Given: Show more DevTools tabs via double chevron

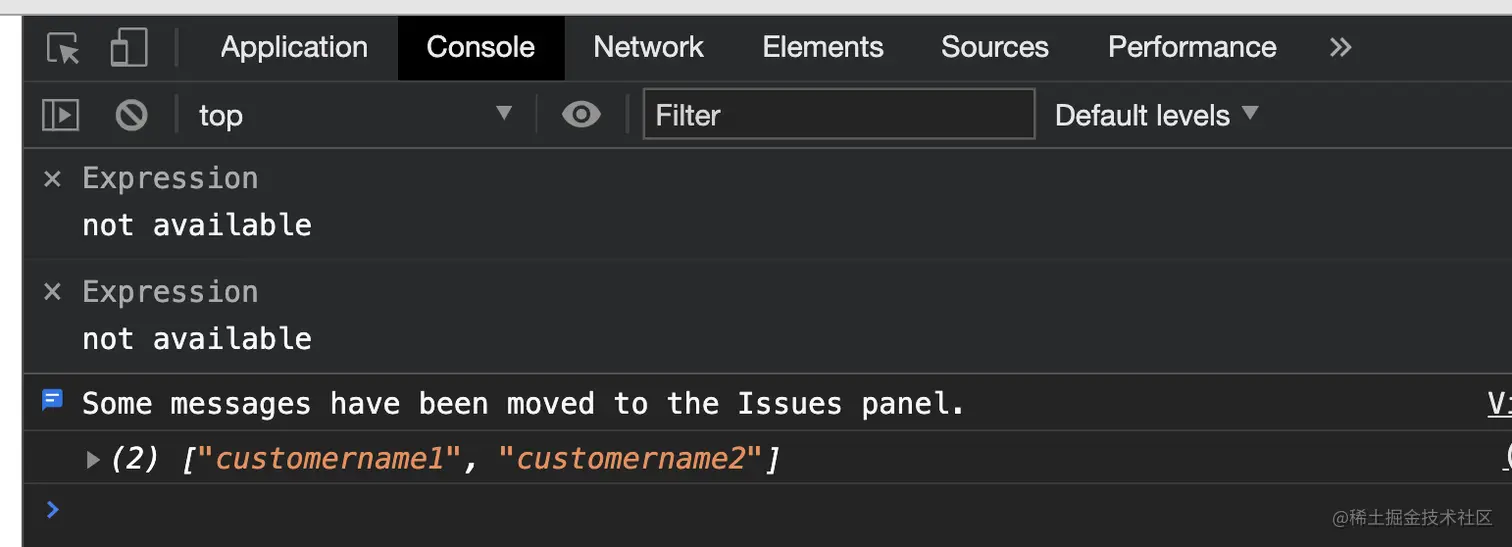Looking at the screenshot, I should coord(1340,47).
